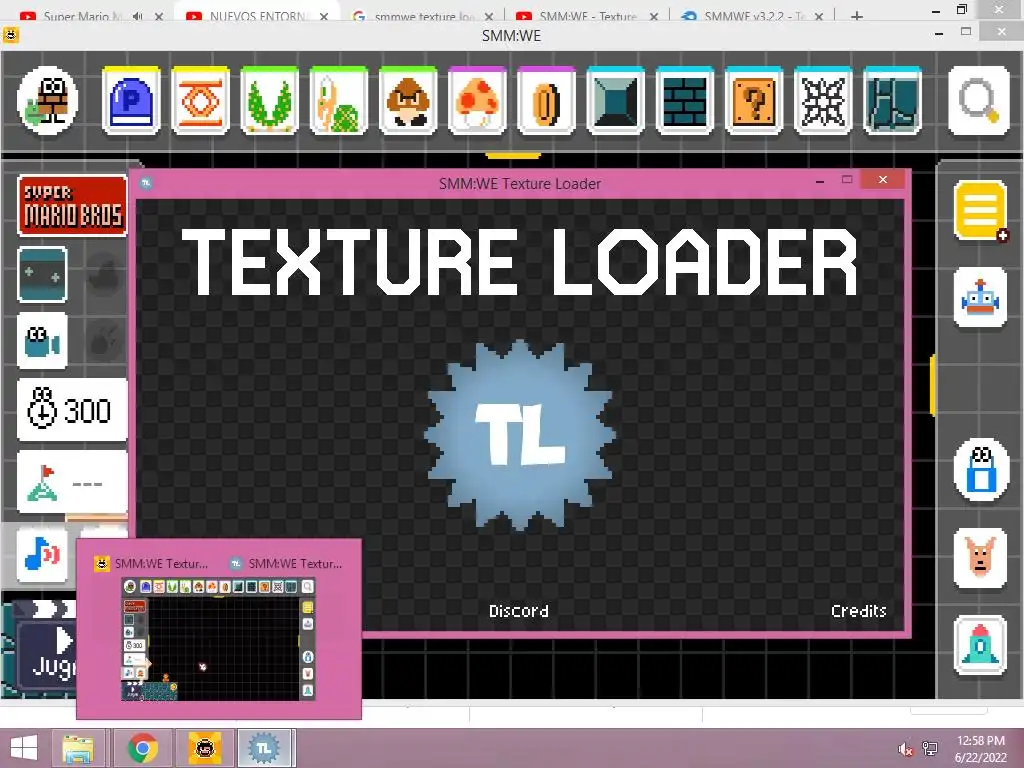Choose the green Koopa Troopa item
Image resolution: width=1024 pixels, height=768 pixels.
[x=339, y=101]
